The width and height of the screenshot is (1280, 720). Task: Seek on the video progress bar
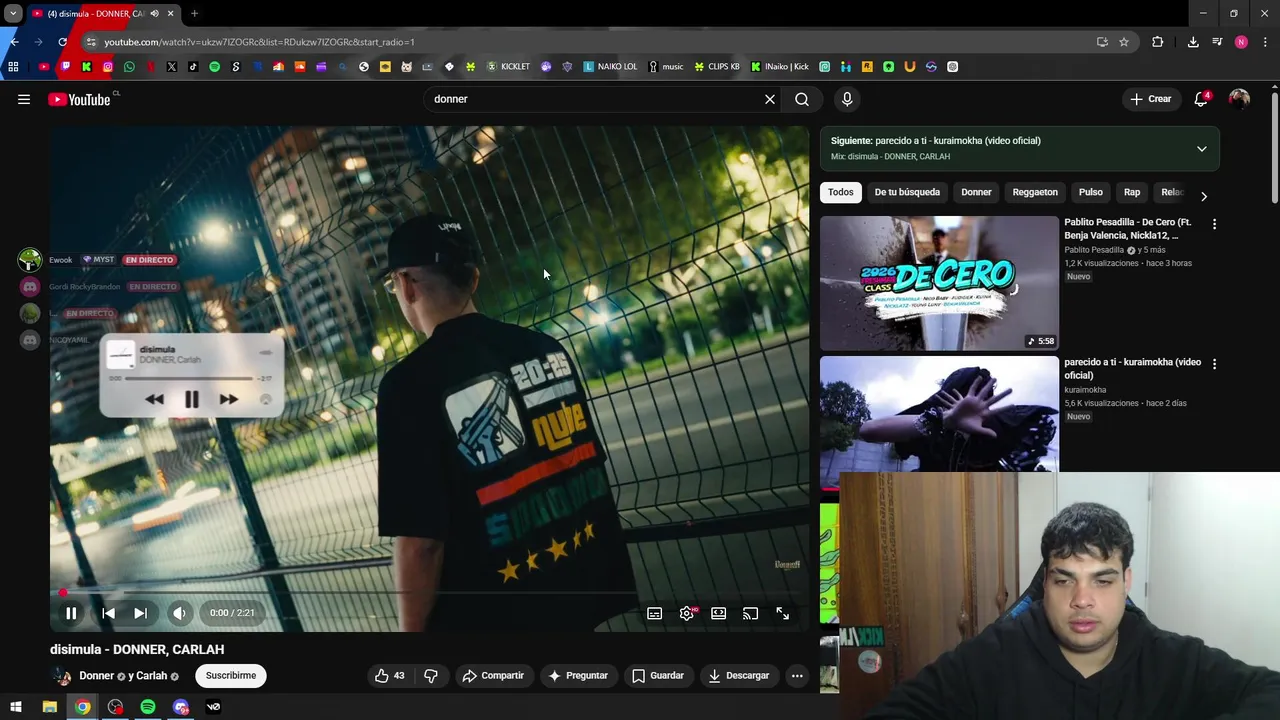click(x=430, y=593)
